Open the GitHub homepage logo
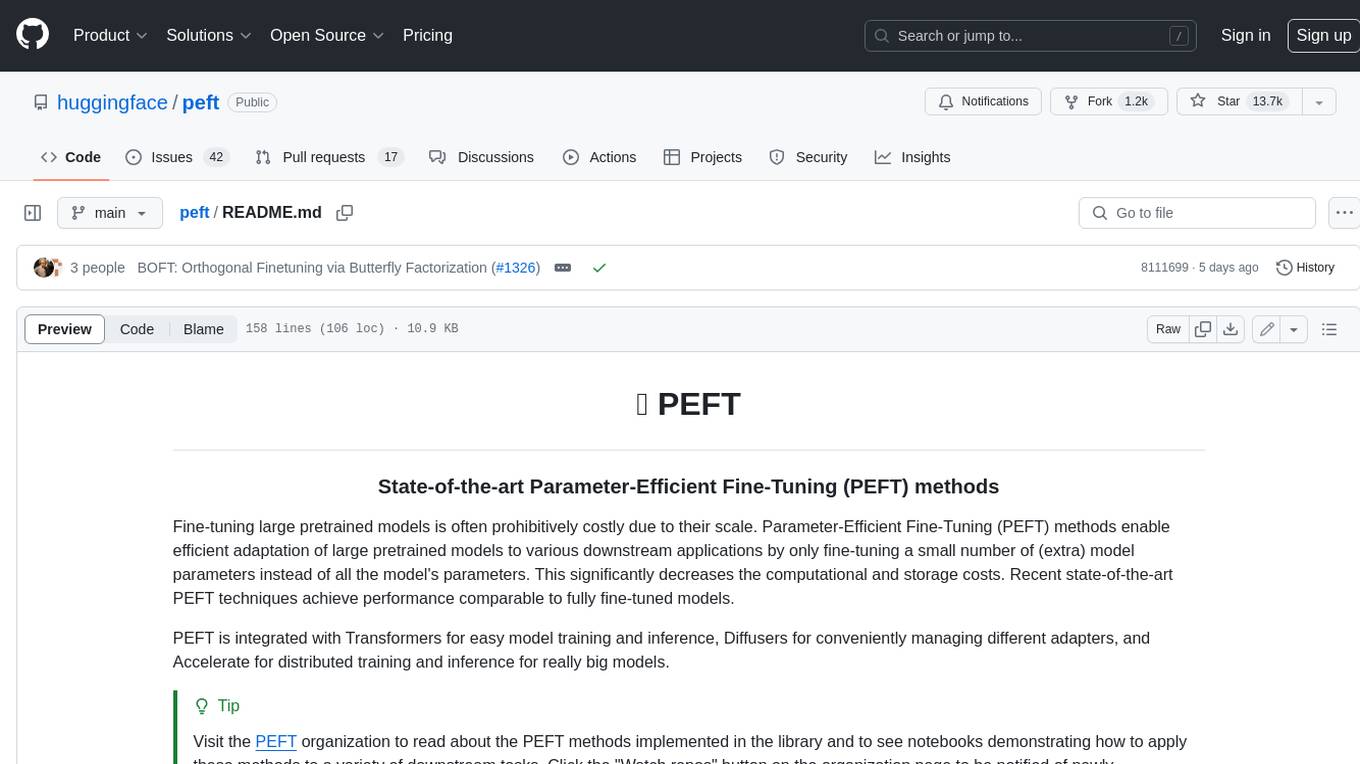 [x=32, y=35]
